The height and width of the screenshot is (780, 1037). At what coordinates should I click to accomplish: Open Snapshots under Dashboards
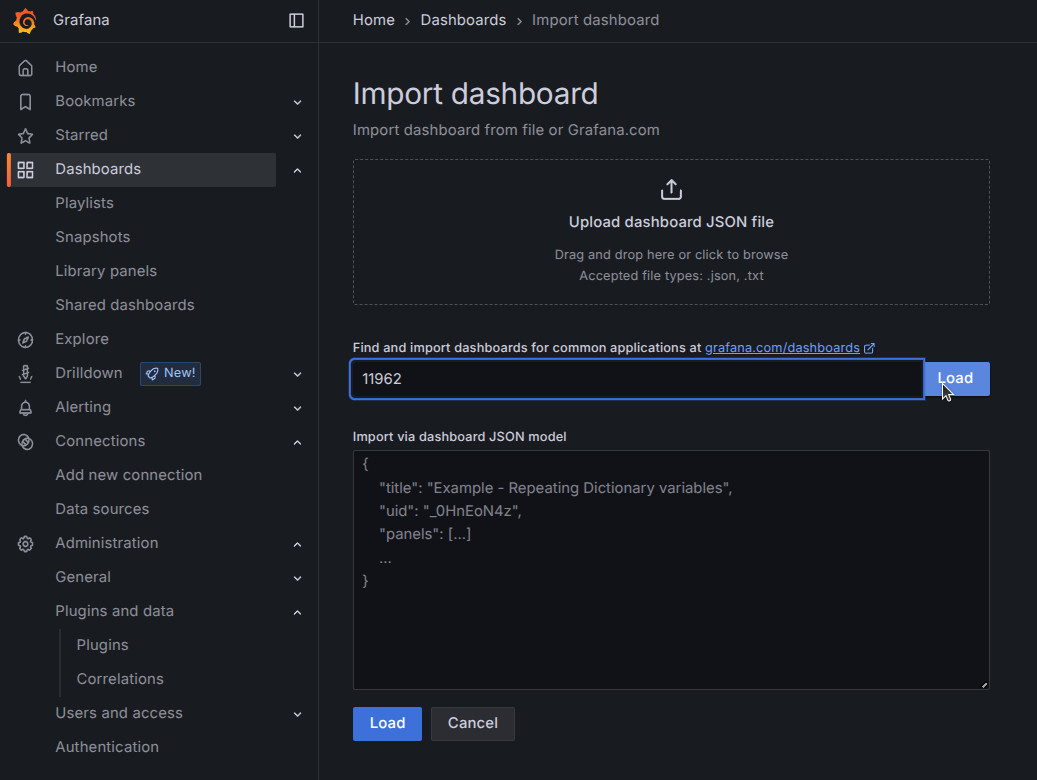click(x=93, y=237)
